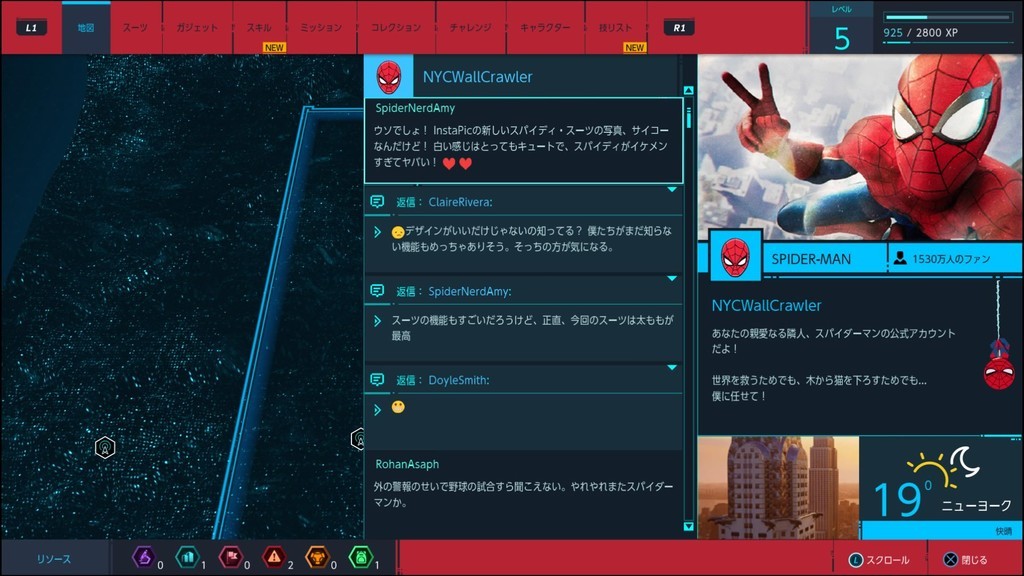Collapse the DoyleSmith reply with its arrow
The image size is (1024, 576).
pyautogui.click(x=671, y=368)
